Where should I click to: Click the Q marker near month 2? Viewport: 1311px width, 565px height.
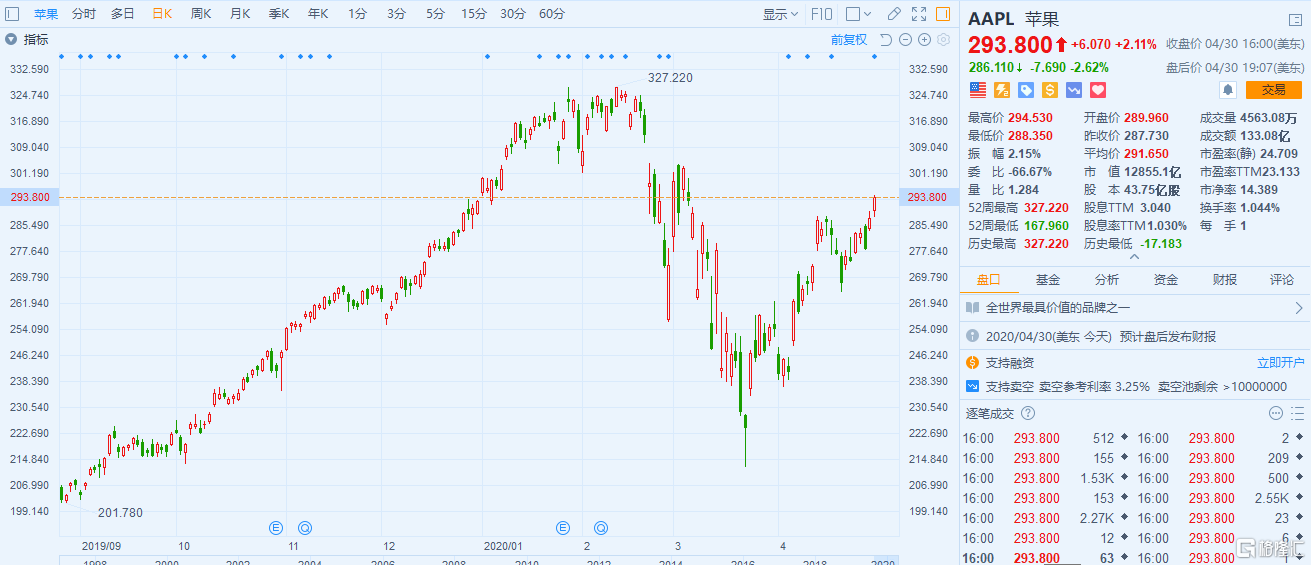point(601,527)
